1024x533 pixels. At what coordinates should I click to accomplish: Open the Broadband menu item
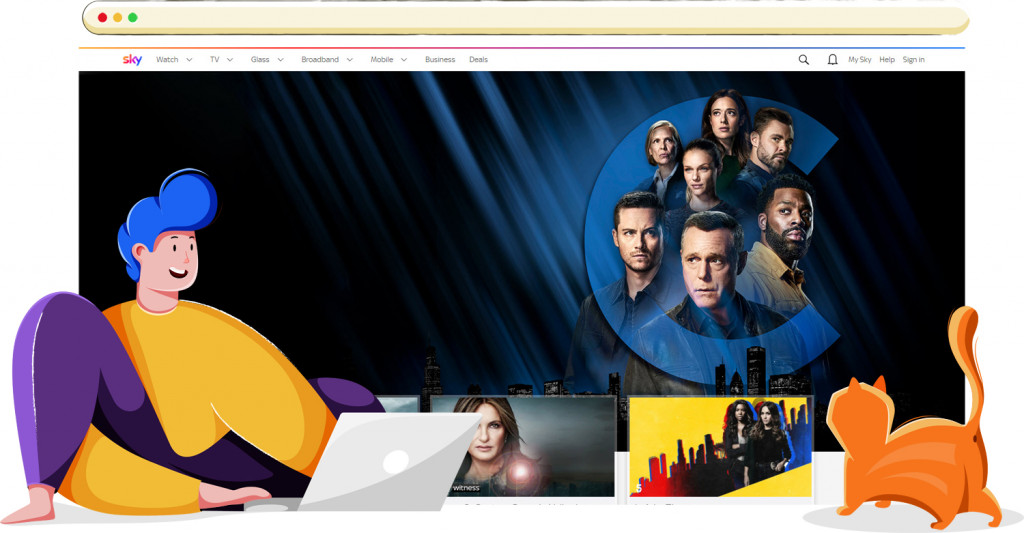(320, 59)
